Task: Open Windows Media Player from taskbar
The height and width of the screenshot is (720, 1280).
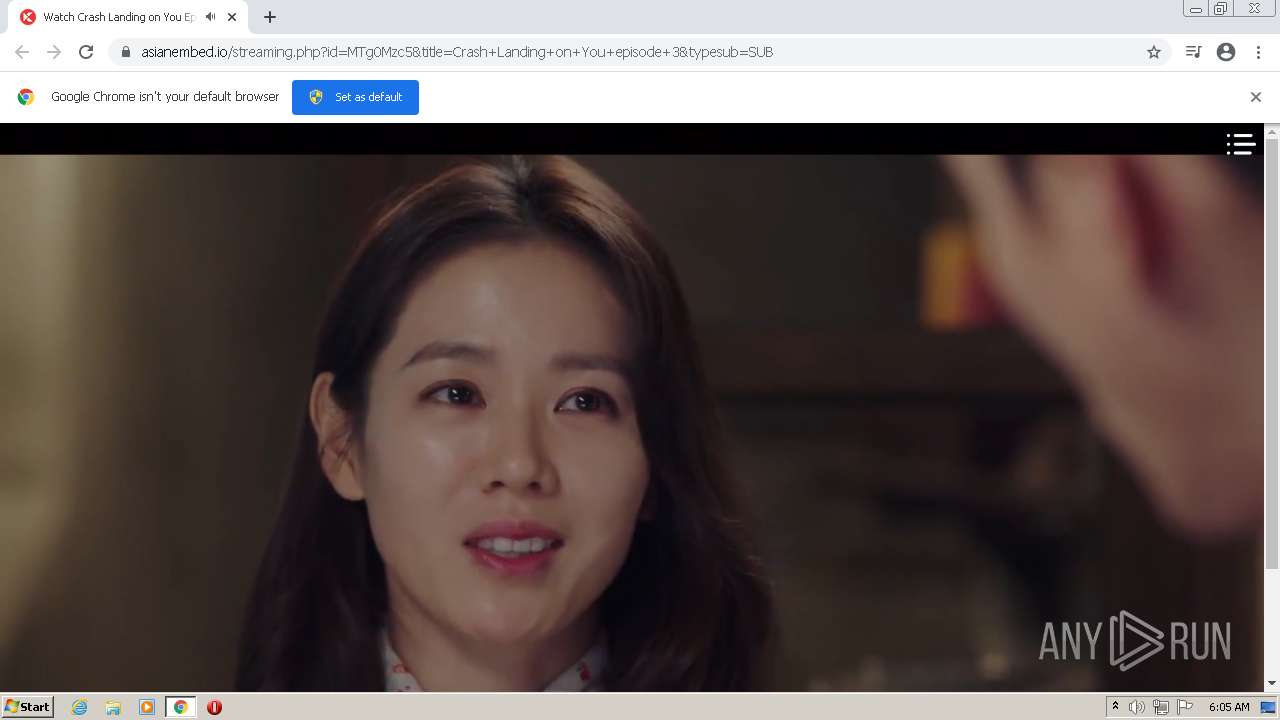Action: [147, 707]
